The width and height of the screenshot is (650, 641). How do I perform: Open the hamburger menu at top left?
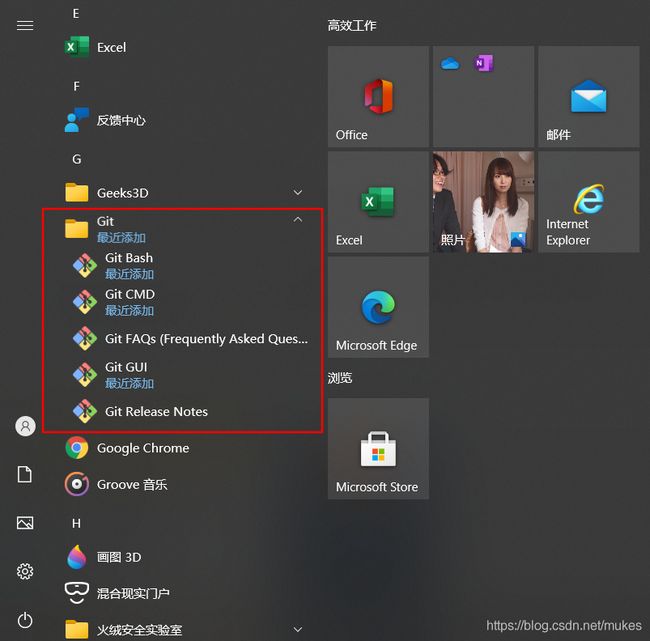(25, 26)
